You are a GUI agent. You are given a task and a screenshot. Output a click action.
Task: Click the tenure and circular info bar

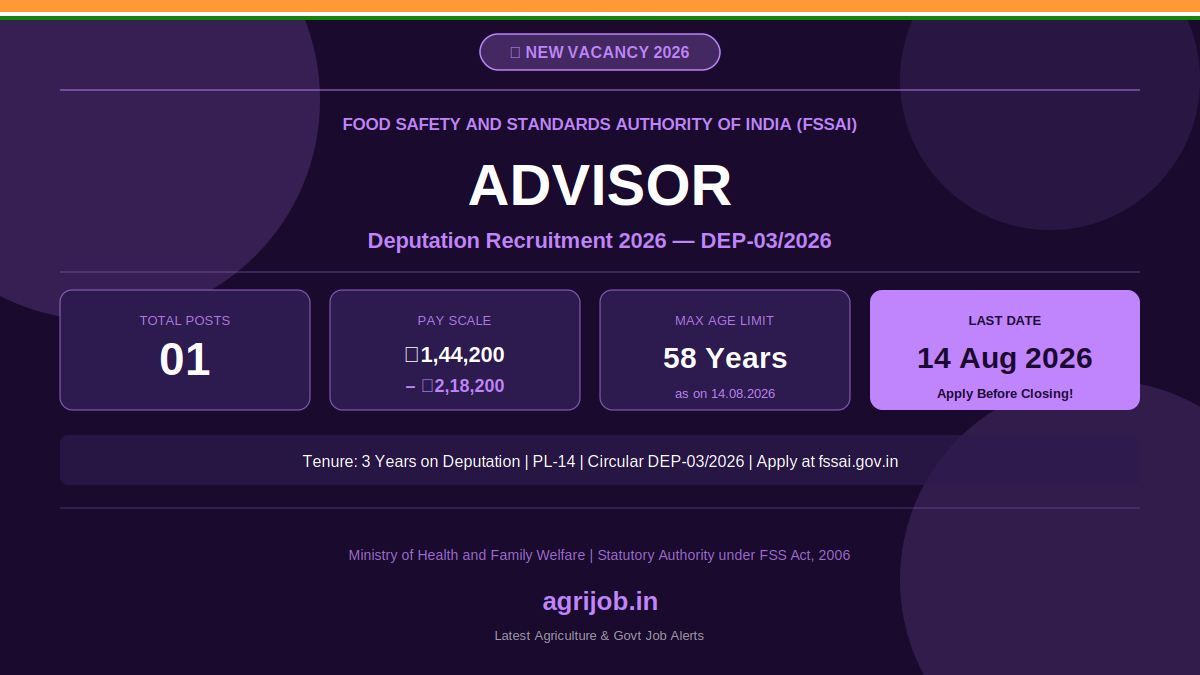tap(600, 460)
